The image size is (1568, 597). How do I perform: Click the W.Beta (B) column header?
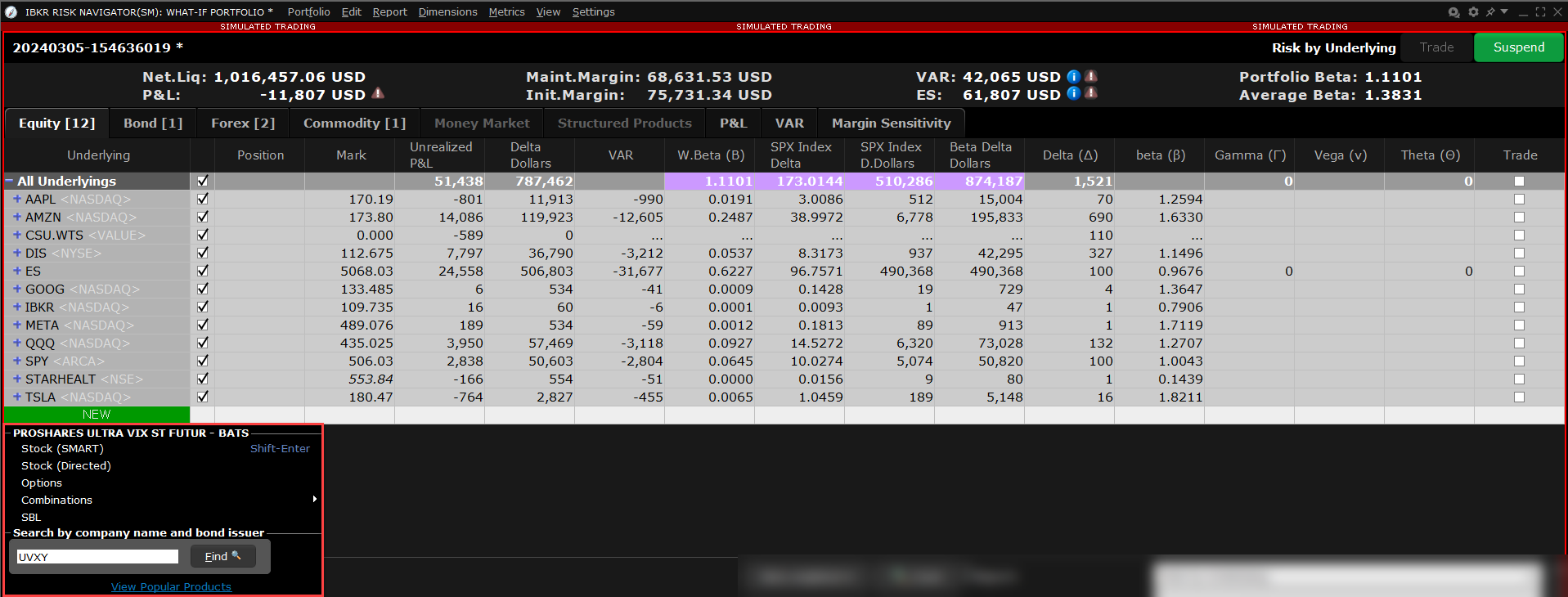click(710, 155)
